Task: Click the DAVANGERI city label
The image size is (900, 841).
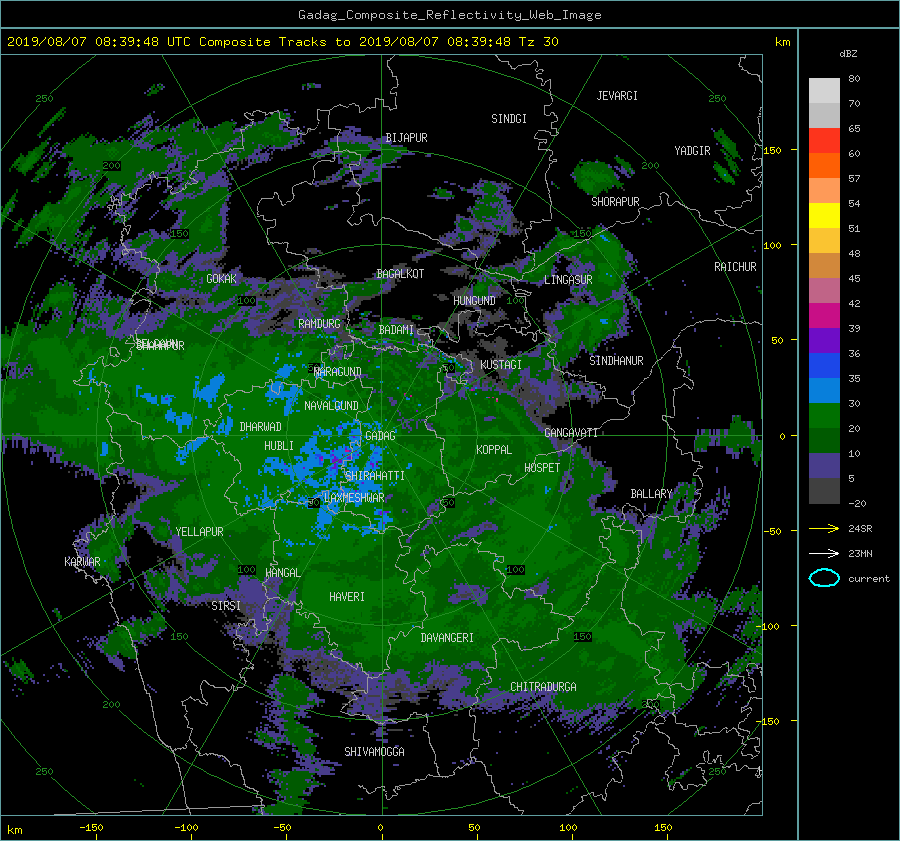Action: [447, 638]
